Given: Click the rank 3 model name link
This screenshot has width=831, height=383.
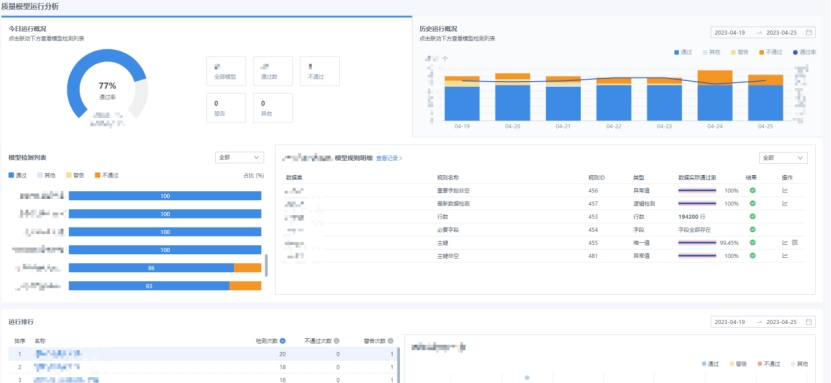Looking at the screenshot, I should pyautogui.click(x=66, y=380).
